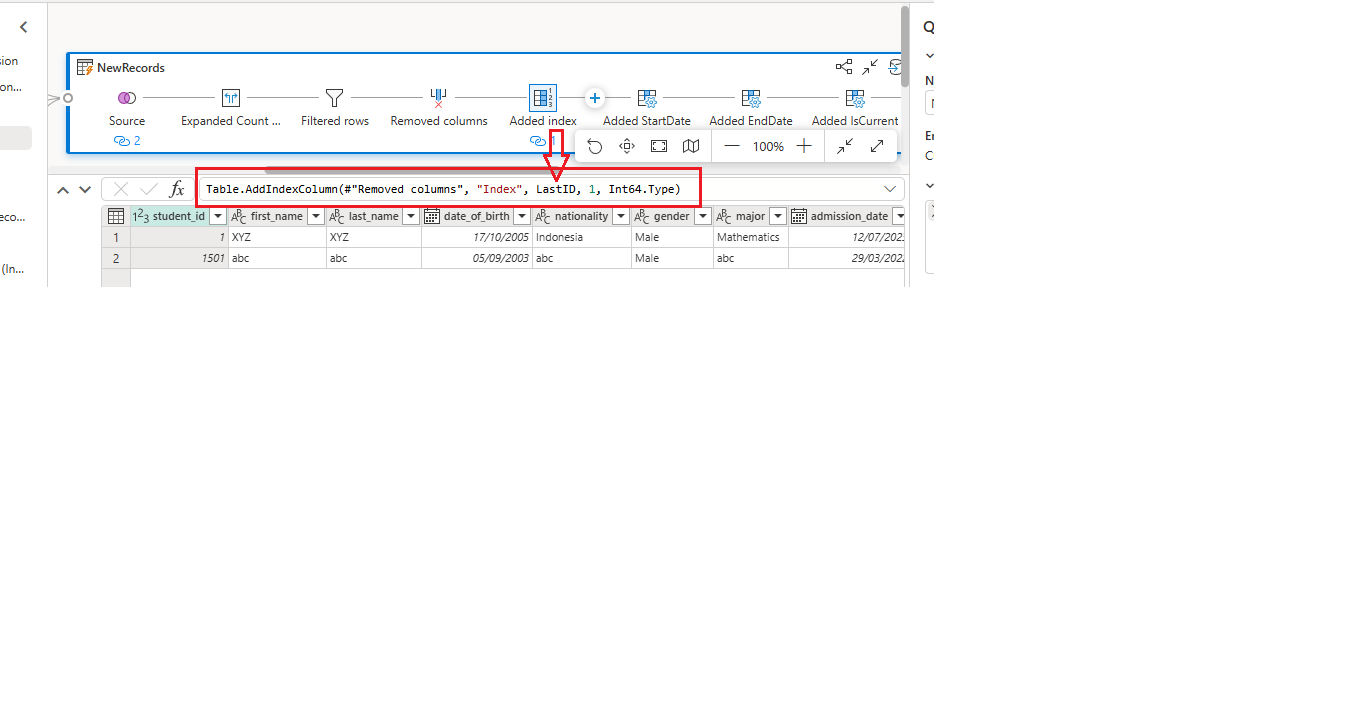Image resolution: width=1364 pixels, height=724 pixels.
Task: Click the pan/move diagram tool
Action: 627,146
